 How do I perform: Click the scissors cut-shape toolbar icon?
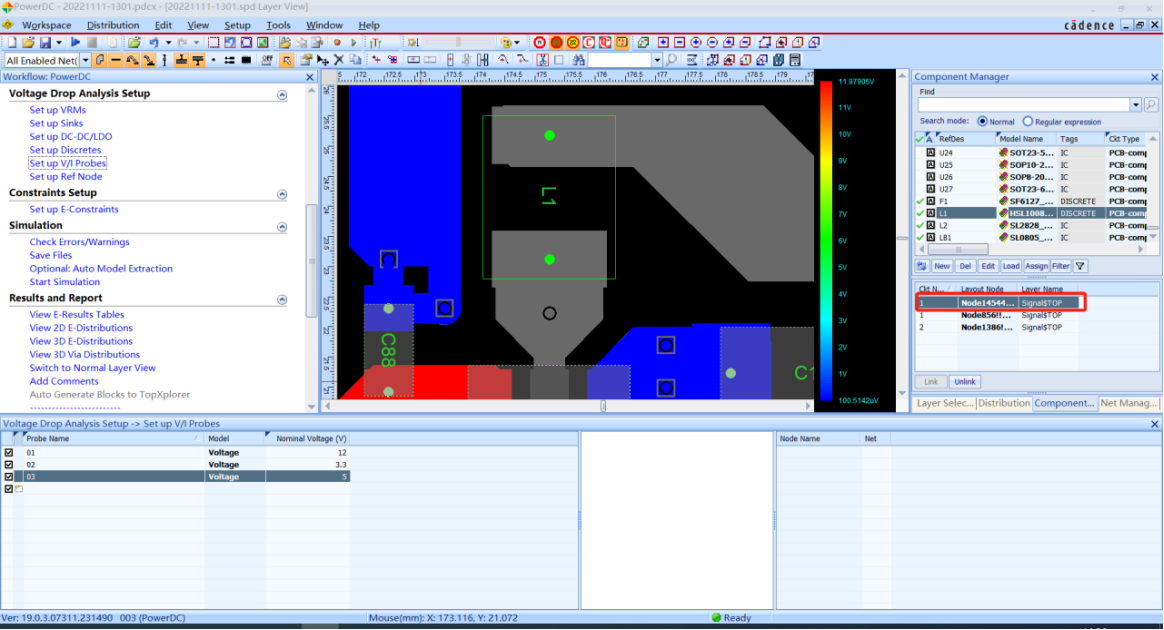543,60
